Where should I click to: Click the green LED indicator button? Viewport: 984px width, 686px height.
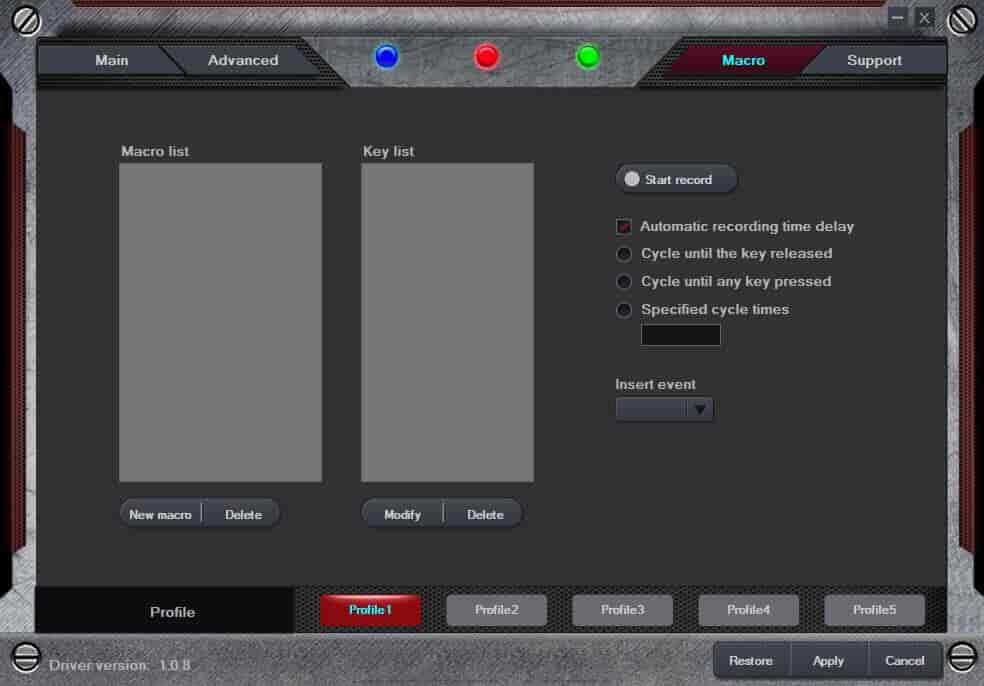click(x=588, y=57)
